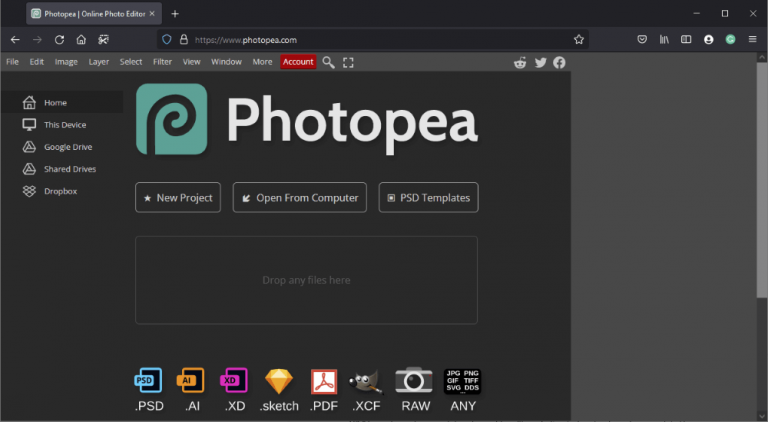Click the screenshot tool icon beside home
This screenshot has height=422, width=768.
coord(103,40)
